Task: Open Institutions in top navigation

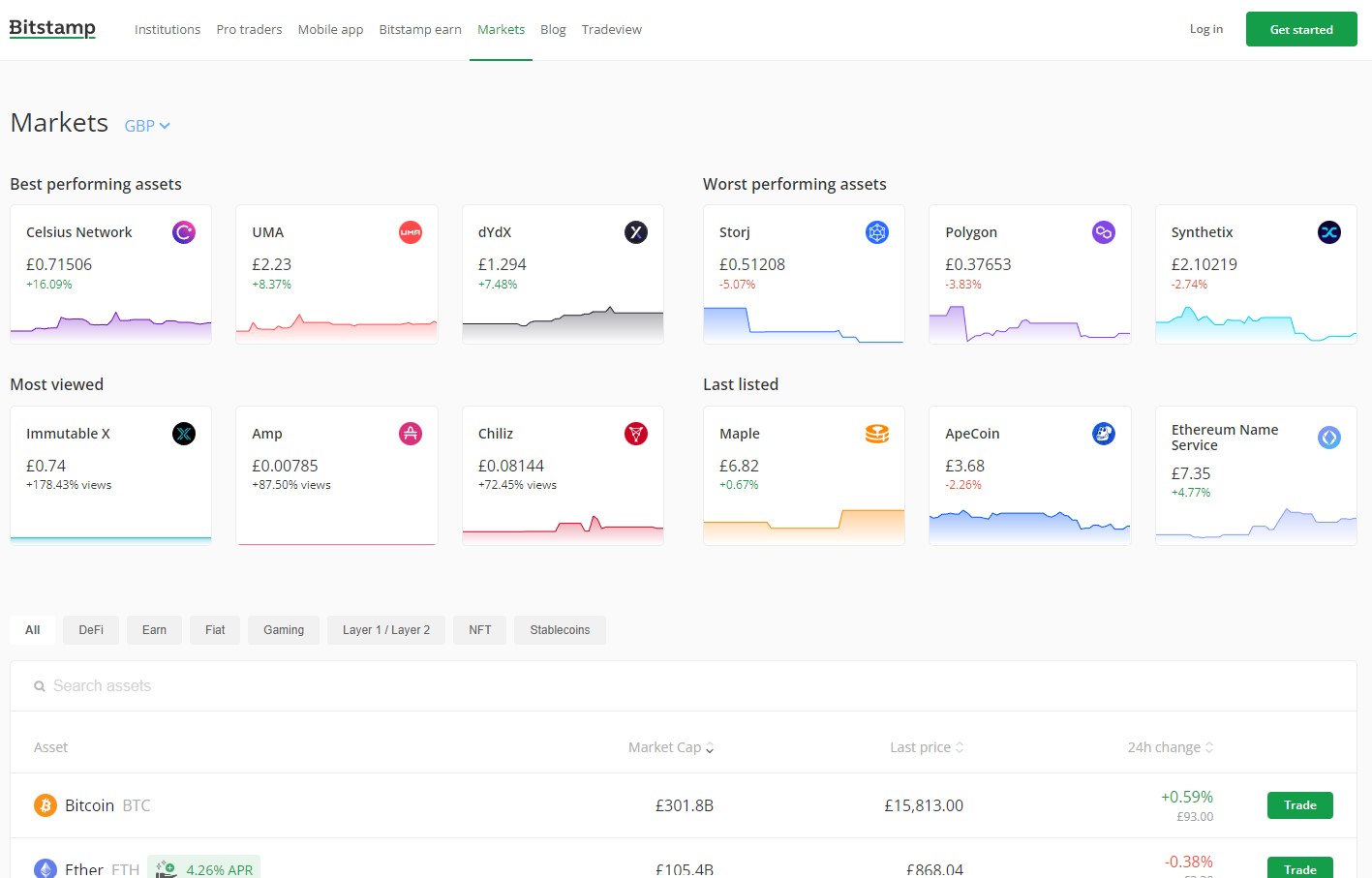Action: [168, 30]
